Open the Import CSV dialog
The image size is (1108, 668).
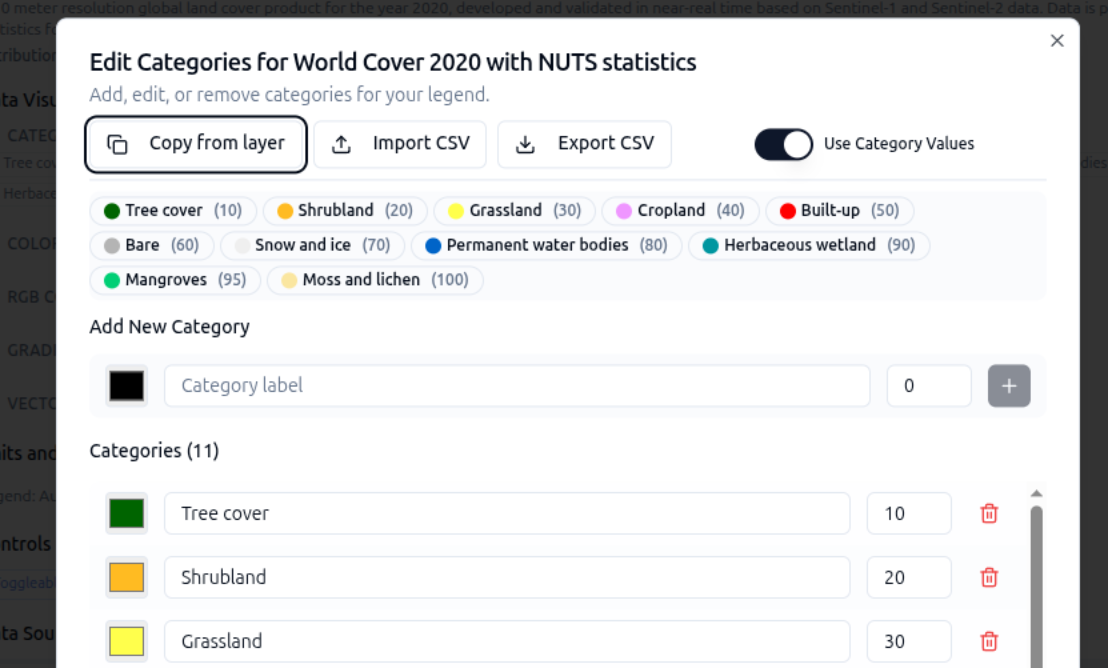pyautogui.click(x=400, y=144)
